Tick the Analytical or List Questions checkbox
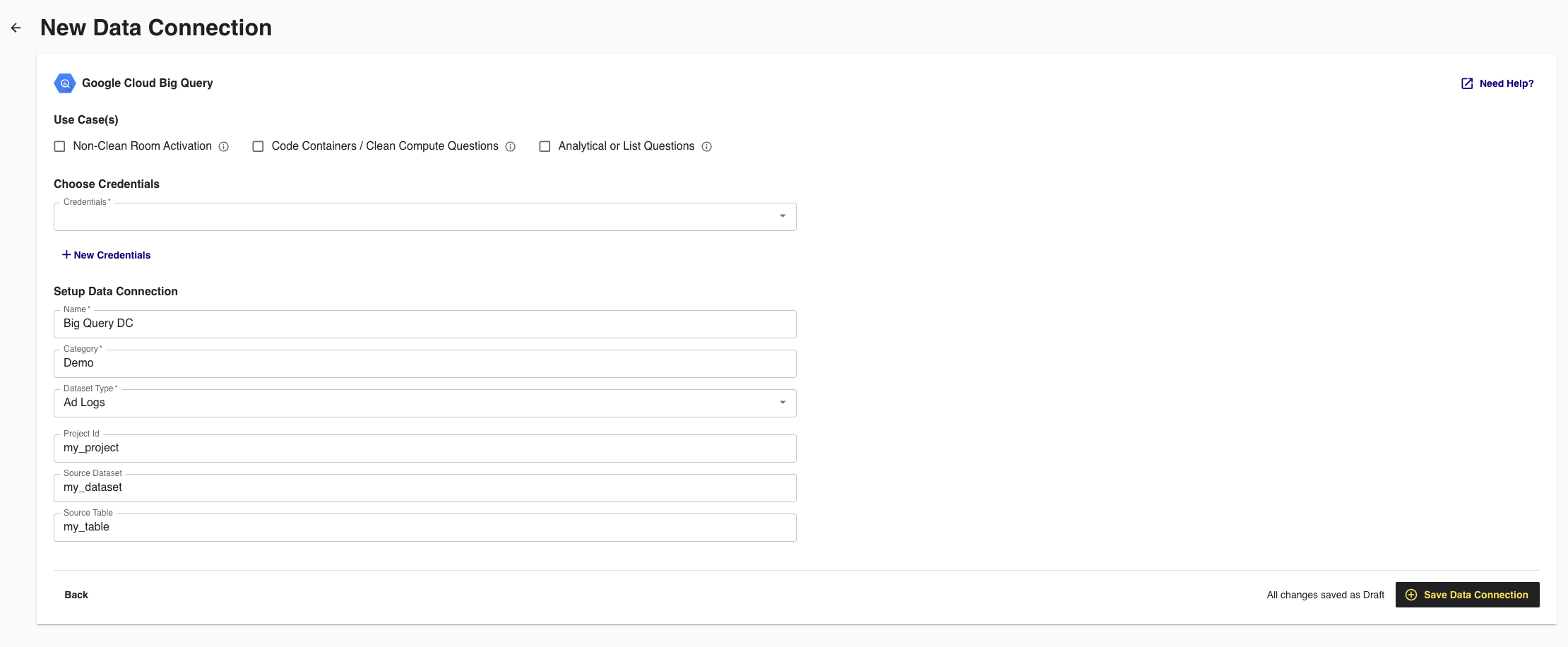The image size is (1568, 647). tap(545, 146)
